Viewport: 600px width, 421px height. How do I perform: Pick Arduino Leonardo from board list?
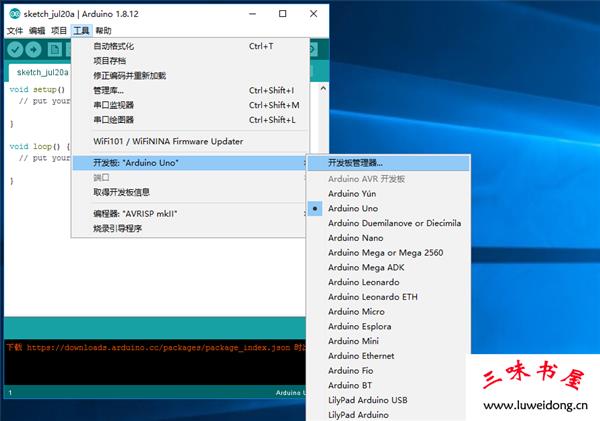363,282
